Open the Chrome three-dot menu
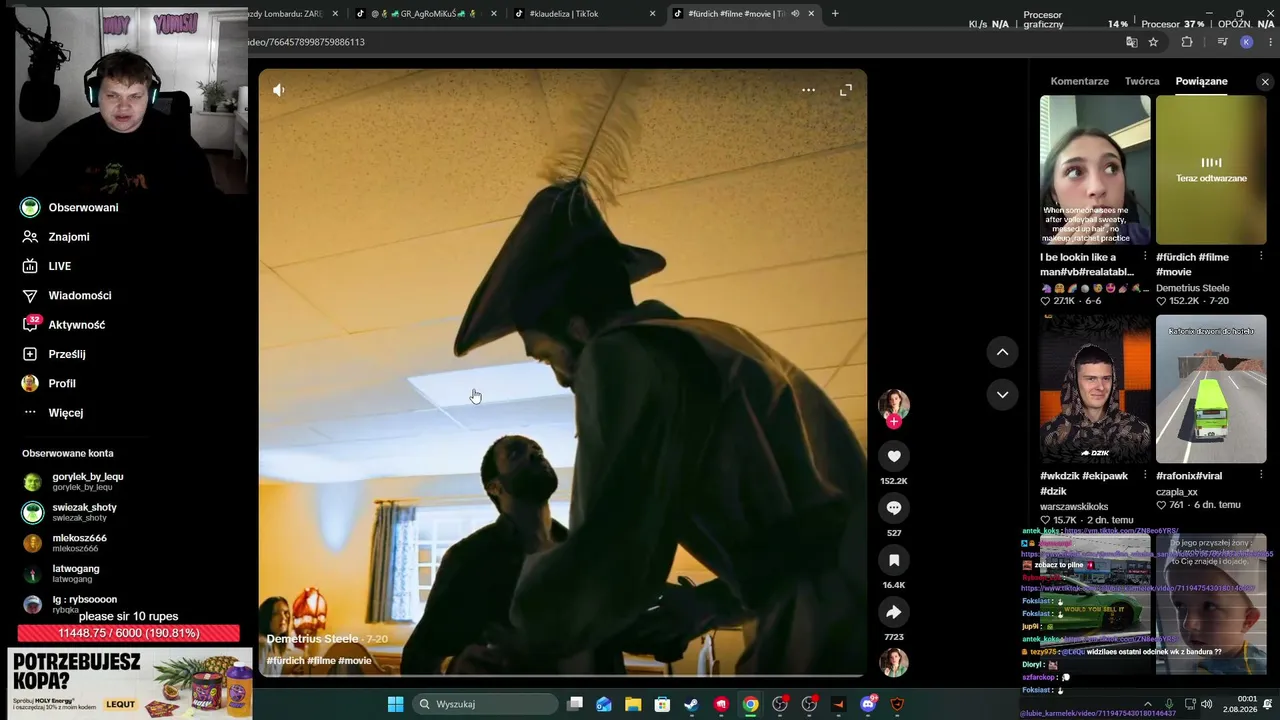The image size is (1280, 720). (x=1268, y=42)
